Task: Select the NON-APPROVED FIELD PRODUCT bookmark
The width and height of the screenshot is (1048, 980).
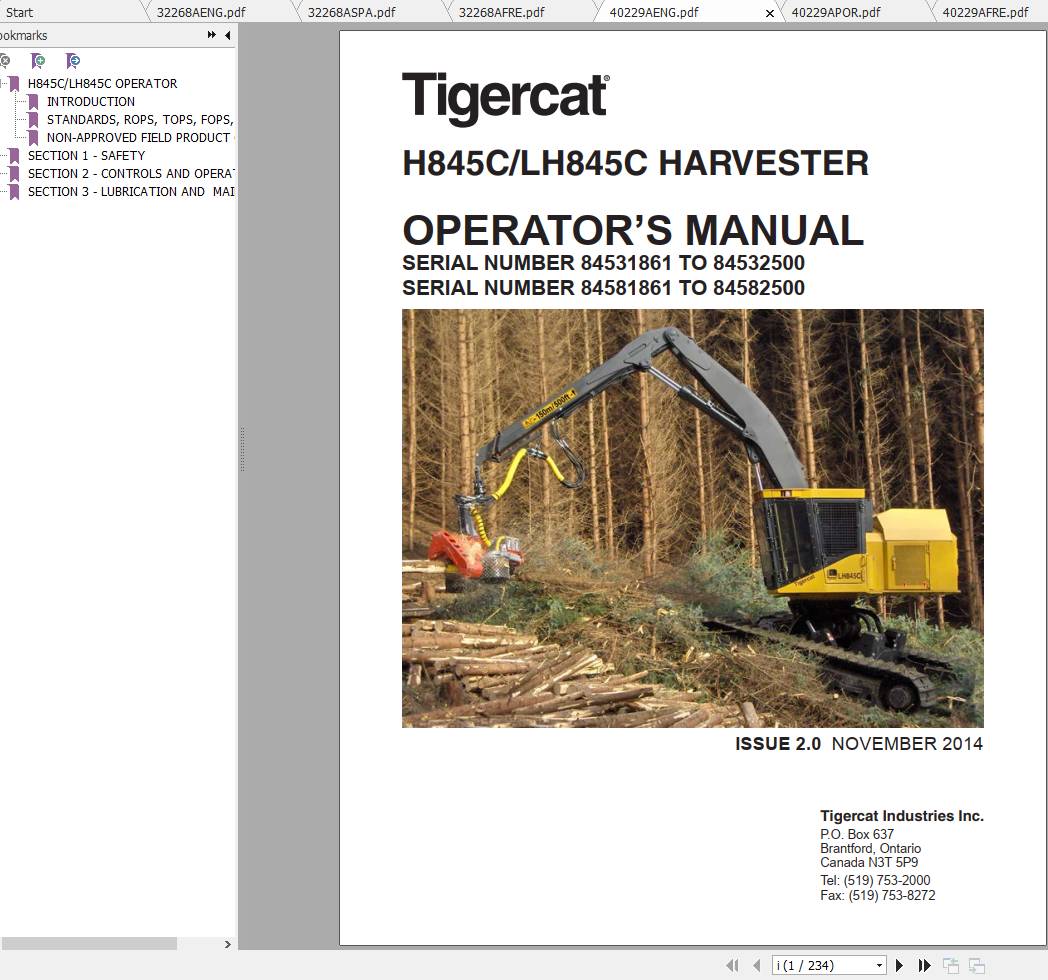Action: (140, 137)
